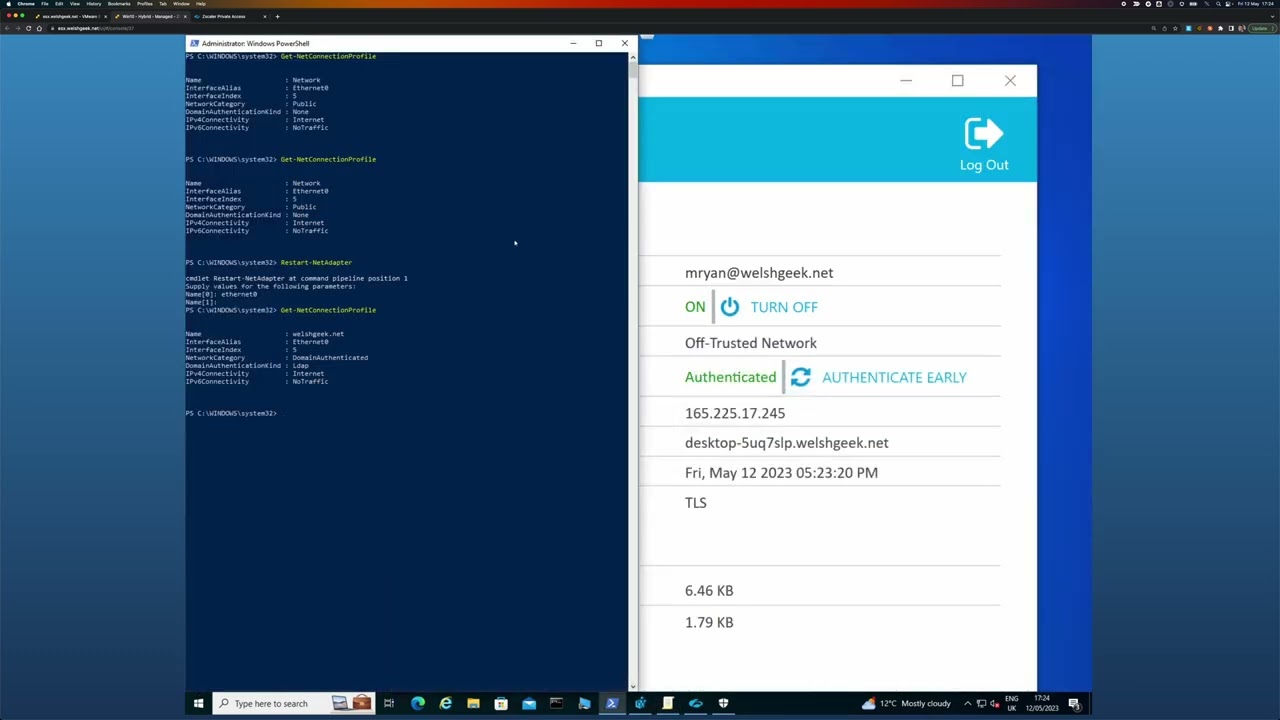The image size is (1280, 720).
Task: Click the Chrome Update button
Action: pos(1261,28)
